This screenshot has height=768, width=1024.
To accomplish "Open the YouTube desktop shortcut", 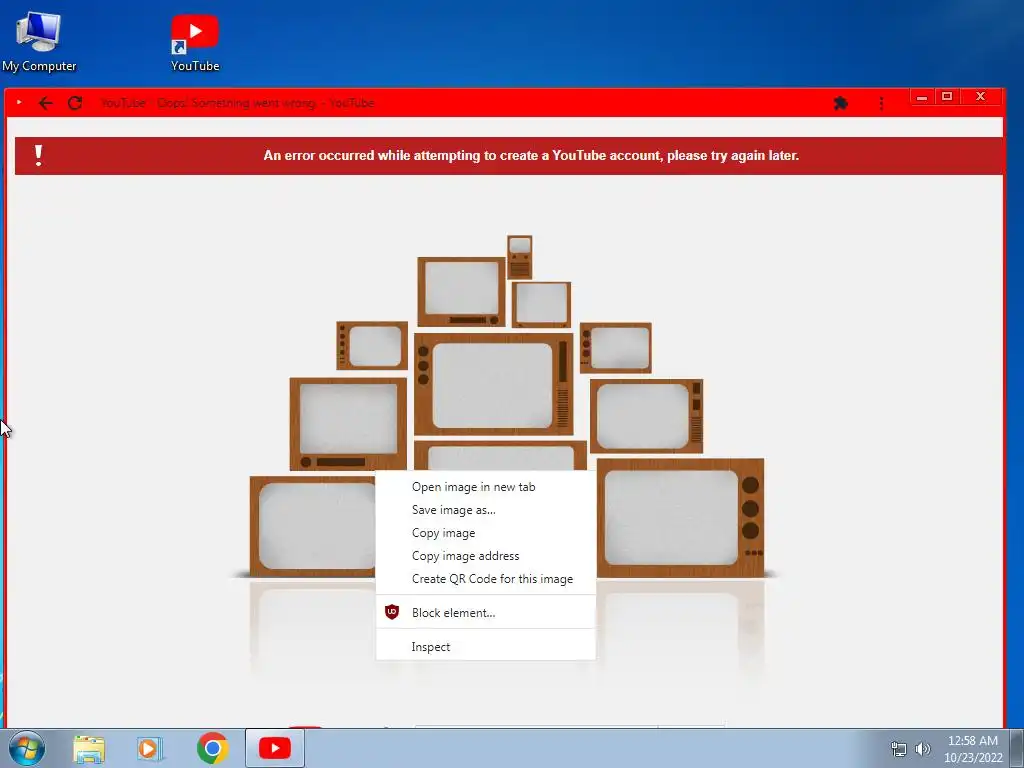I will (195, 42).
